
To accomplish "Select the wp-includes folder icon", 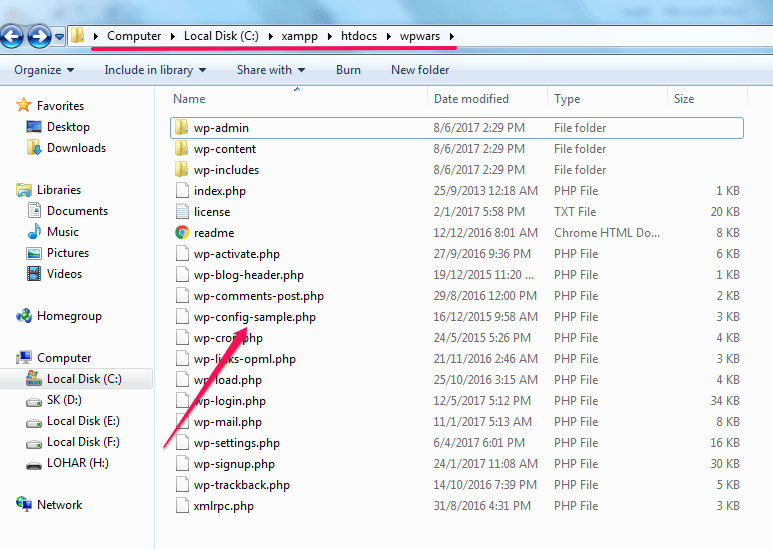I will [181, 170].
